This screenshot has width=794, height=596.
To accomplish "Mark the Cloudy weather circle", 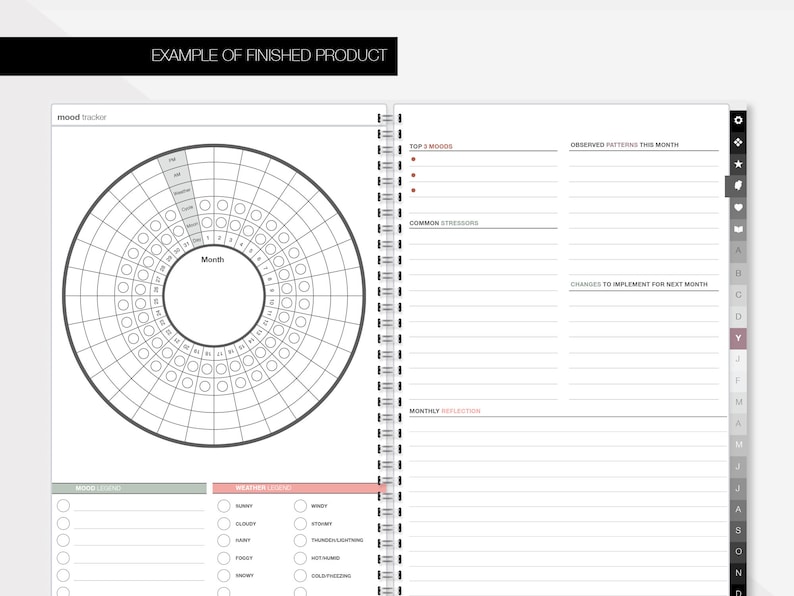I will tap(224, 524).
